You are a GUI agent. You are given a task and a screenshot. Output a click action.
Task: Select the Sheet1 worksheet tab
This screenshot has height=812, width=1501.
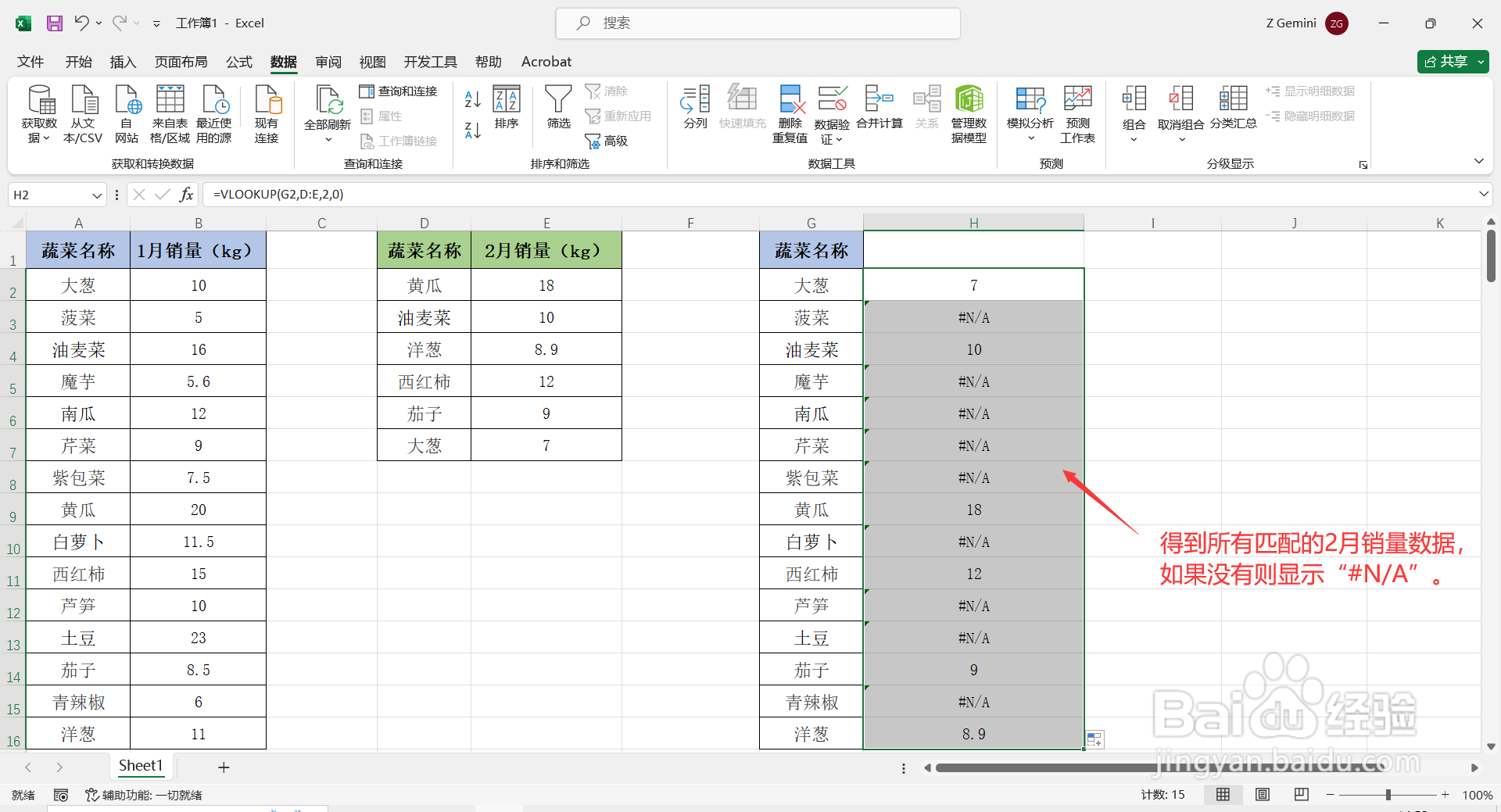click(x=141, y=766)
